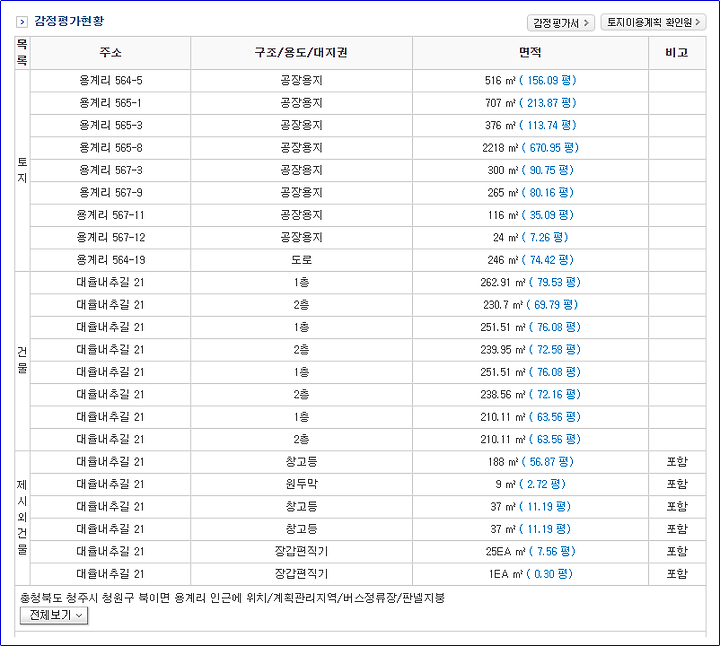Click address 용계리 564-5
Screen dimensions: 720x646
pyautogui.click(x=111, y=80)
